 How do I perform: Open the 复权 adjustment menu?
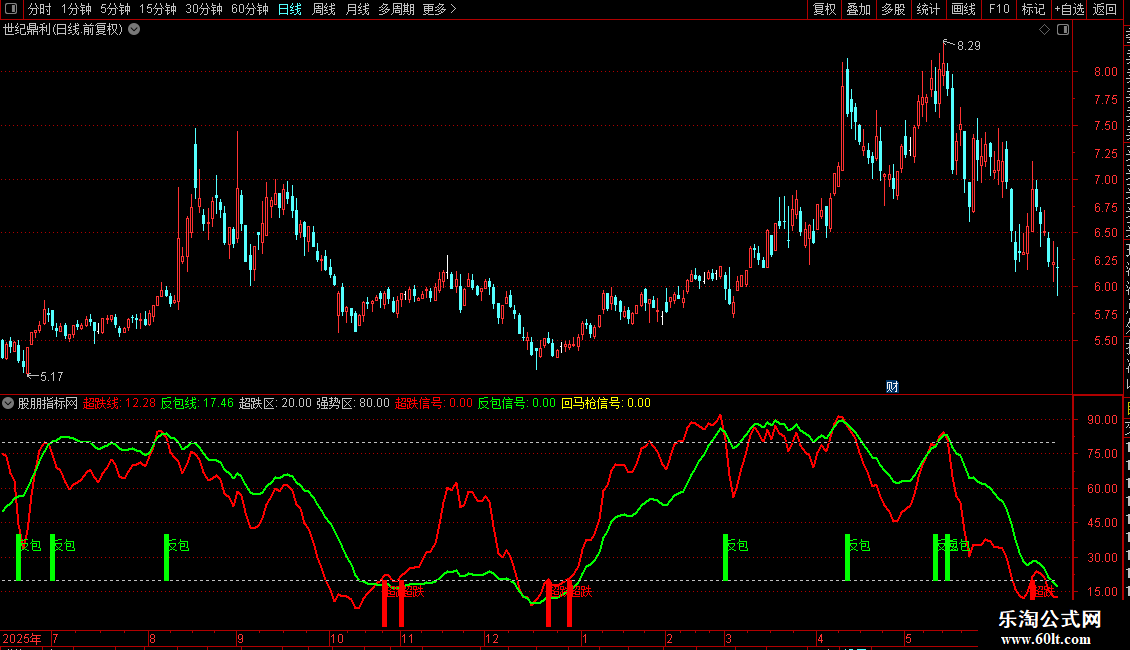tap(824, 9)
